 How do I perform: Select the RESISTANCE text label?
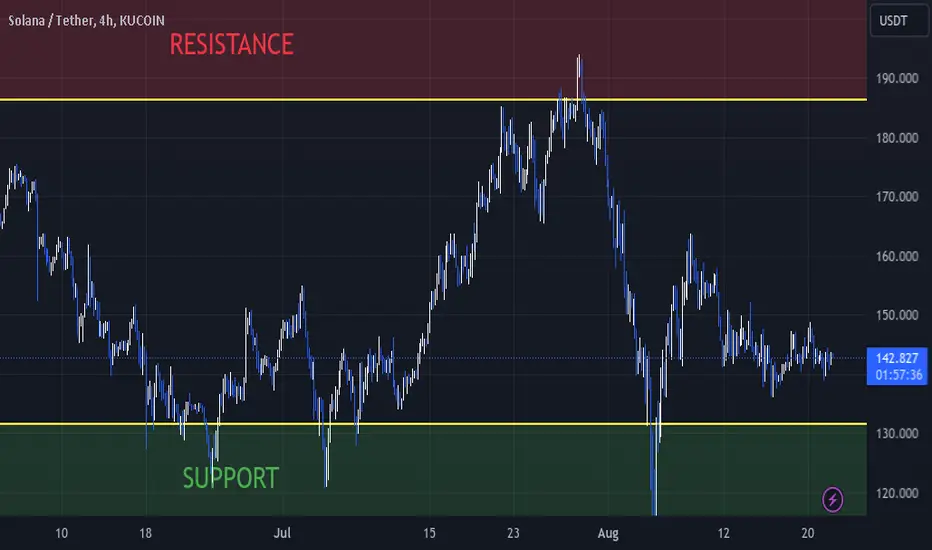point(231,45)
